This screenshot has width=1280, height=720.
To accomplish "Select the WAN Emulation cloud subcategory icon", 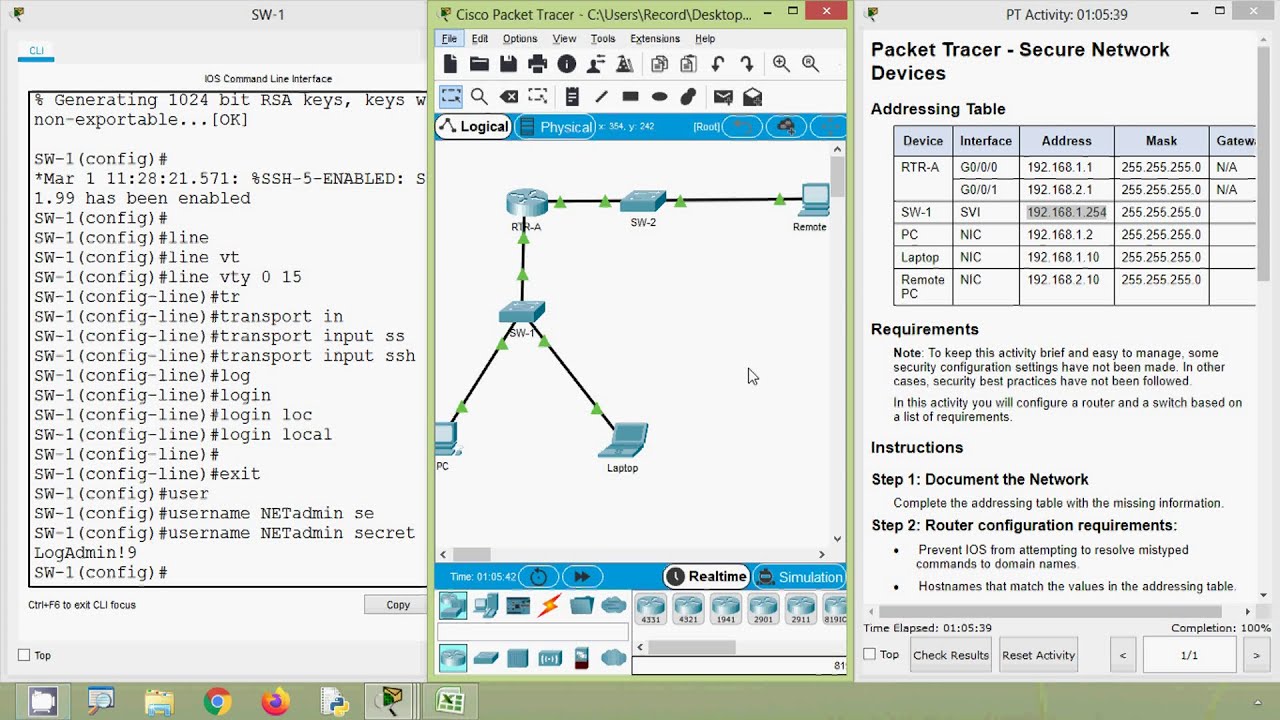I will [x=614, y=658].
